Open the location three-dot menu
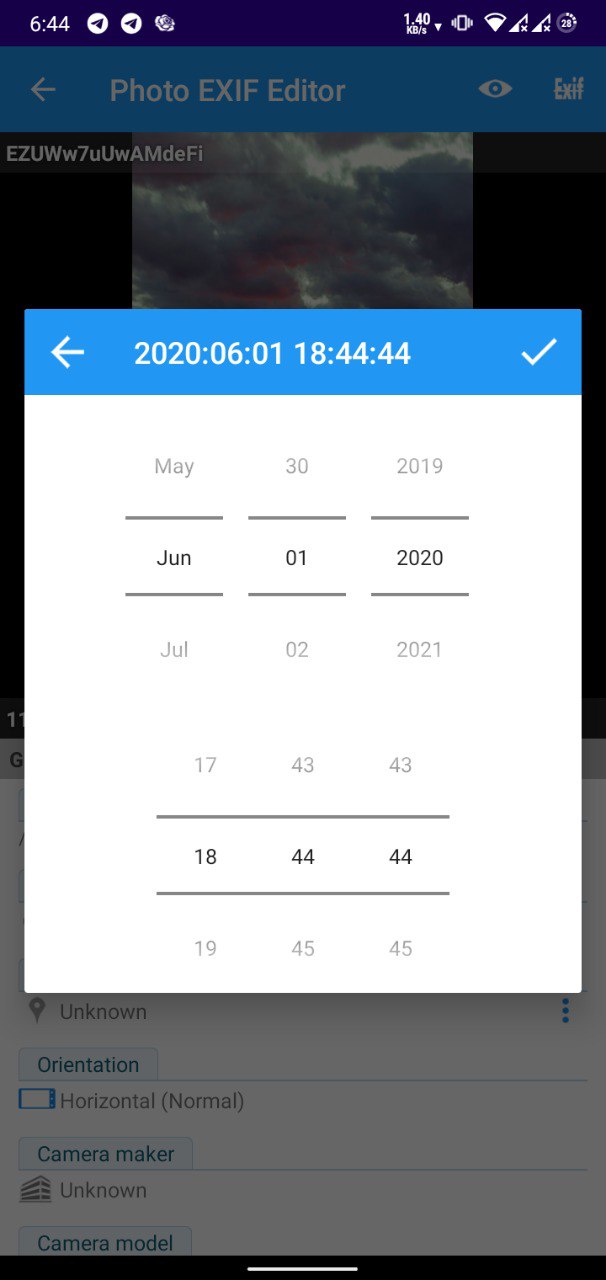The width and height of the screenshot is (606, 1280). click(x=565, y=1011)
